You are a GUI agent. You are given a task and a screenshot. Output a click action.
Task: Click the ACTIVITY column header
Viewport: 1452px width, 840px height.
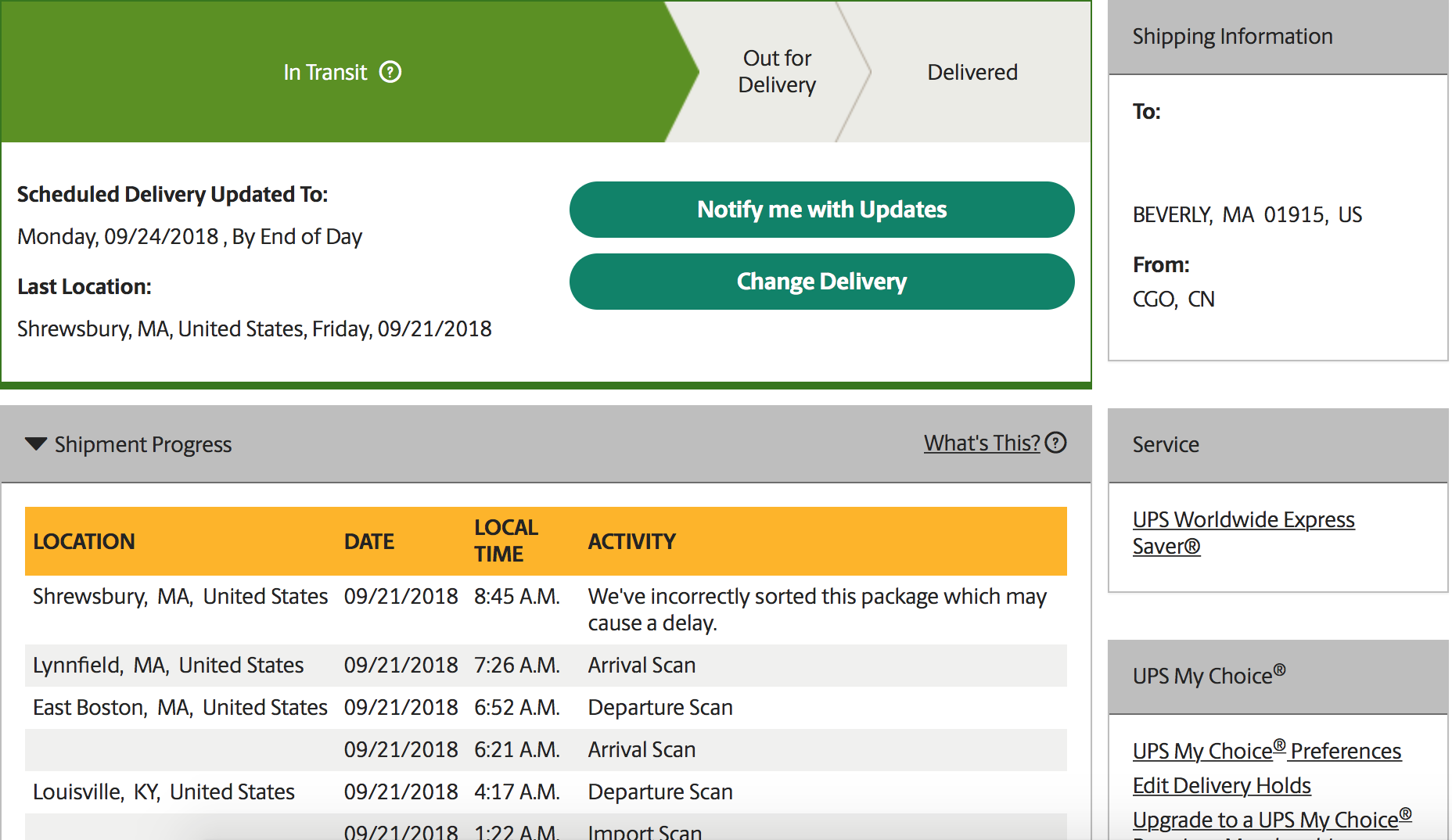pyautogui.click(x=631, y=541)
